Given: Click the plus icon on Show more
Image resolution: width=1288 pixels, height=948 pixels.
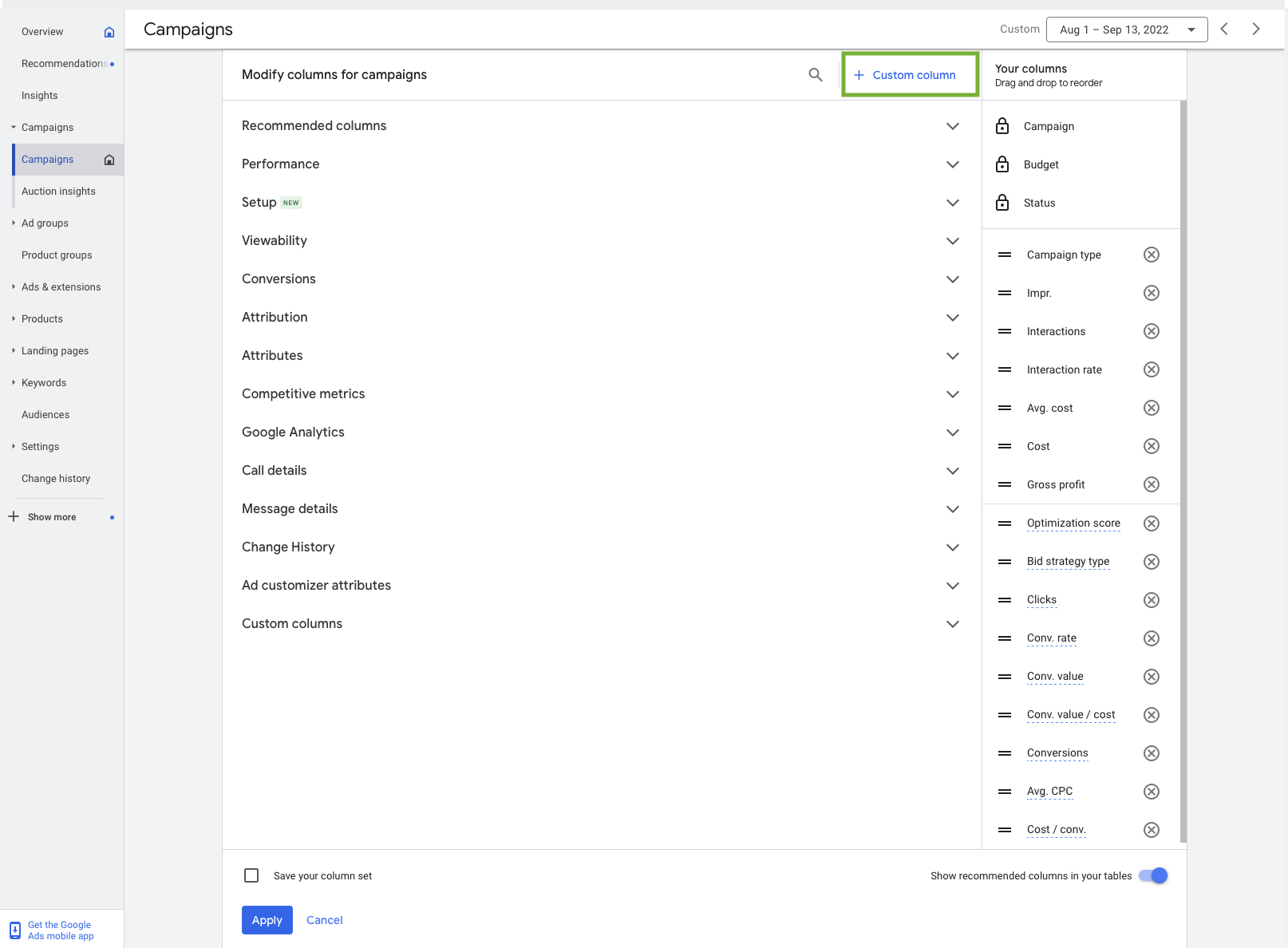Looking at the screenshot, I should coord(13,516).
